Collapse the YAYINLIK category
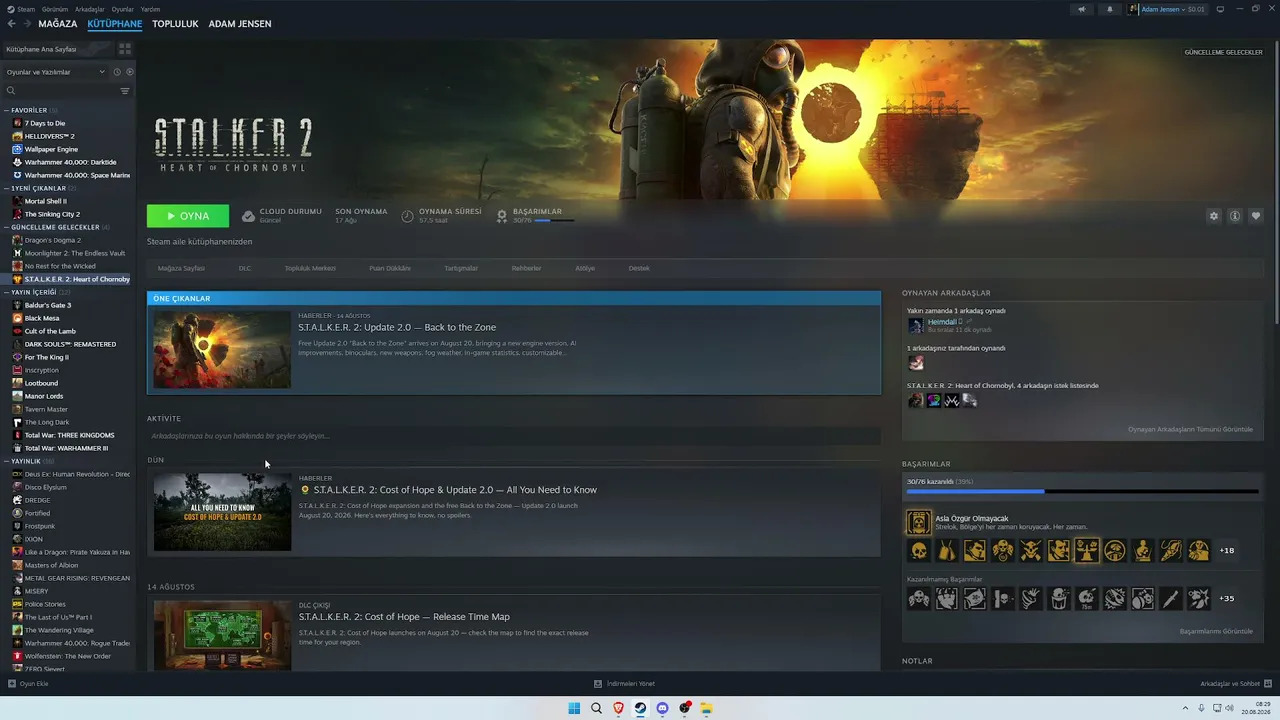The image size is (1280, 720). click(6, 461)
